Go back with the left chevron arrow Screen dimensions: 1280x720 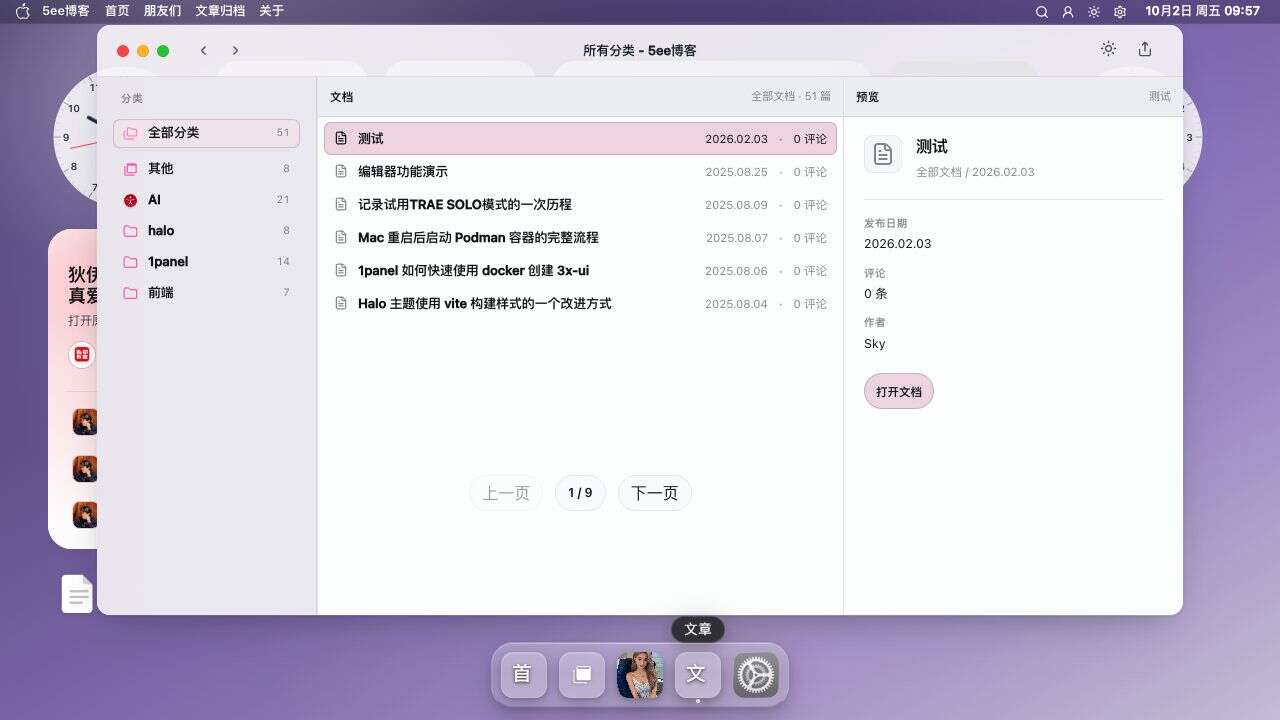204,50
